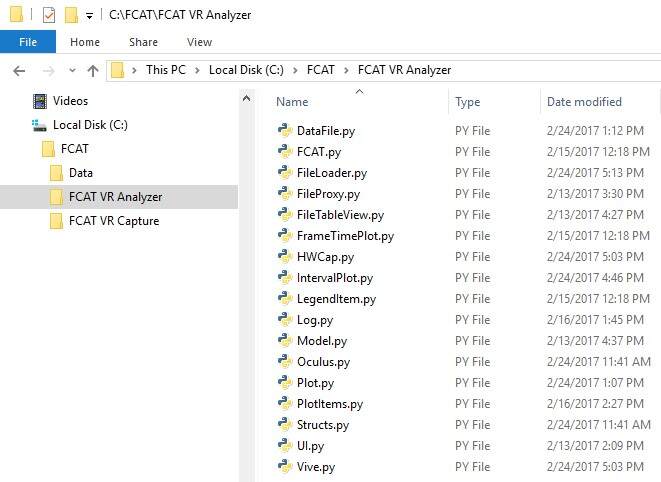Switch to the View ribbon tab
Viewport: 661px width, 482px height.
(199, 42)
